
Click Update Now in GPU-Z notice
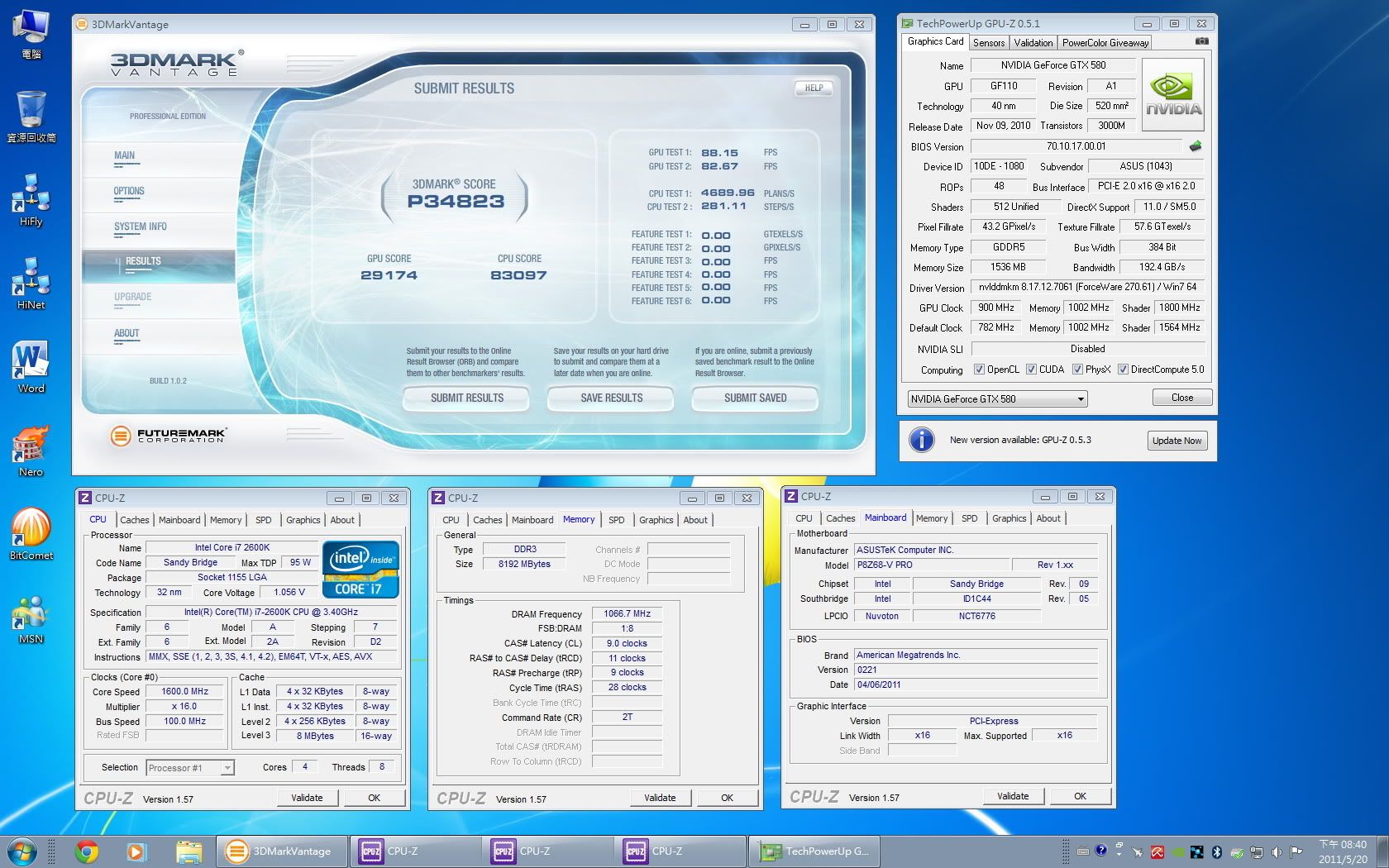(1177, 441)
